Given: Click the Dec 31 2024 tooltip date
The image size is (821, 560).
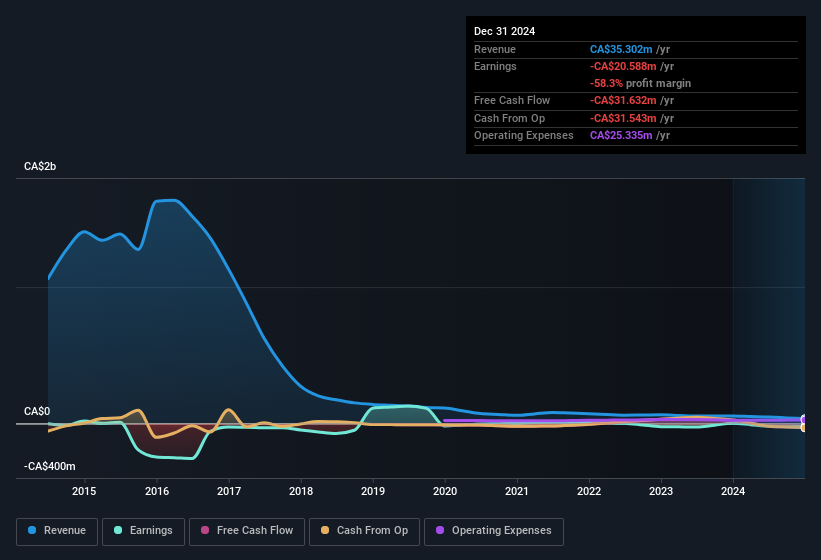Looking at the screenshot, I should pyautogui.click(x=504, y=31).
